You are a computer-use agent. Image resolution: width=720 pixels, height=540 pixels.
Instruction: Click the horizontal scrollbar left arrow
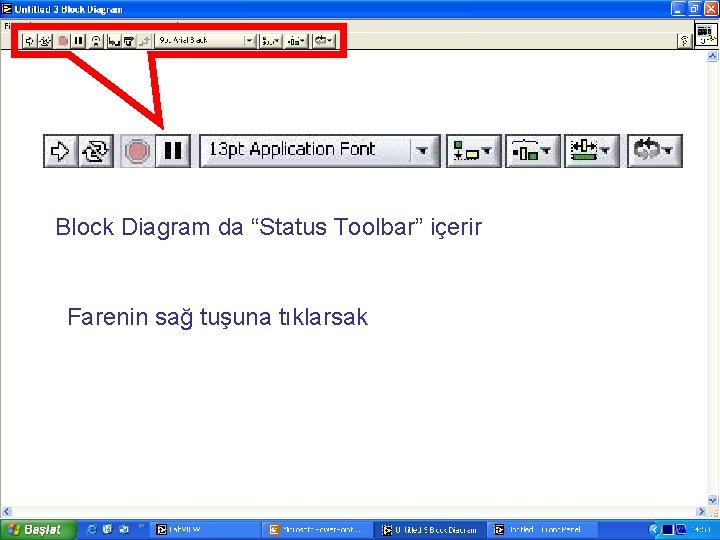6,511
